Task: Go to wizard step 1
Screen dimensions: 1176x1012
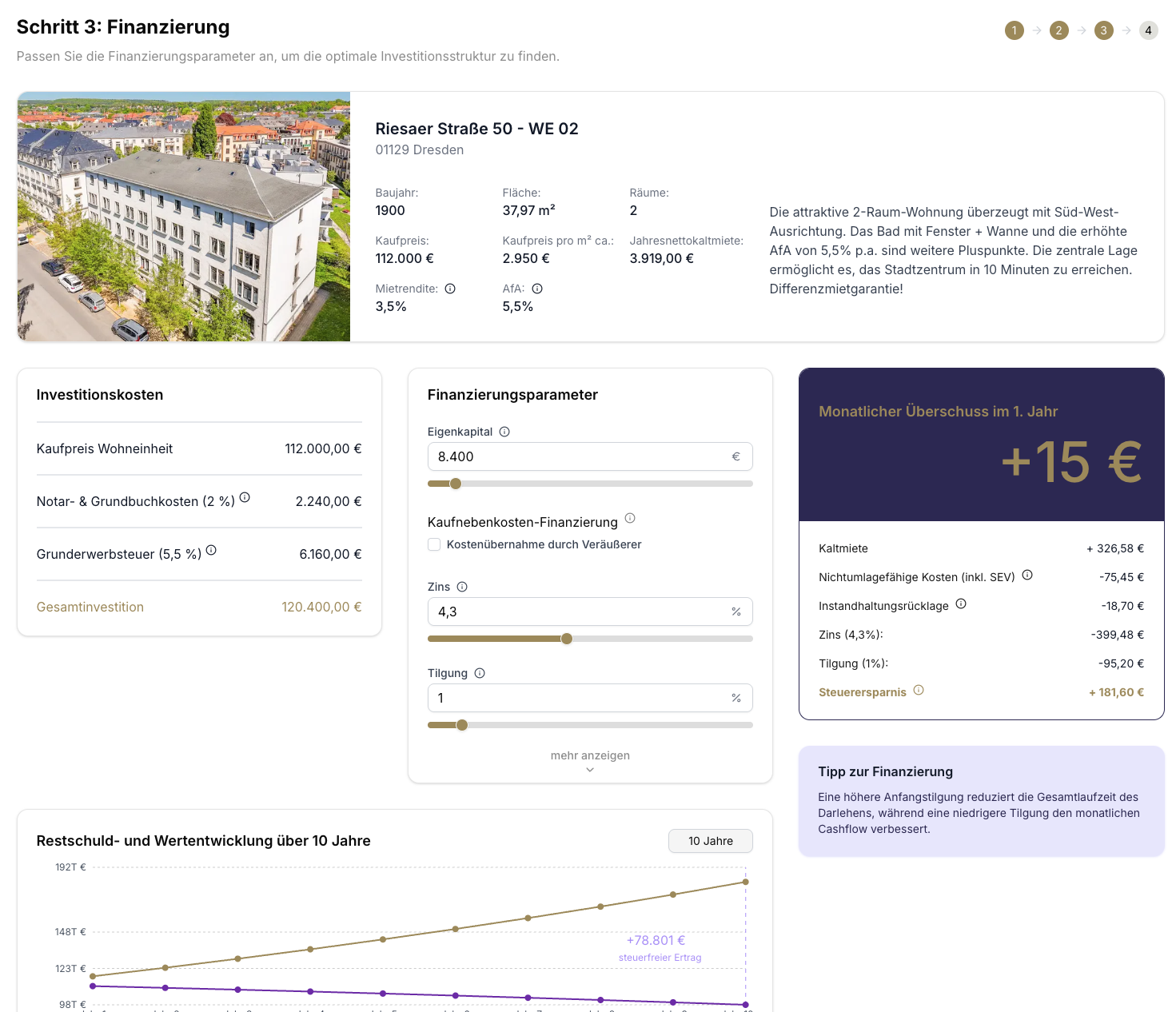Action: point(1014,30)
